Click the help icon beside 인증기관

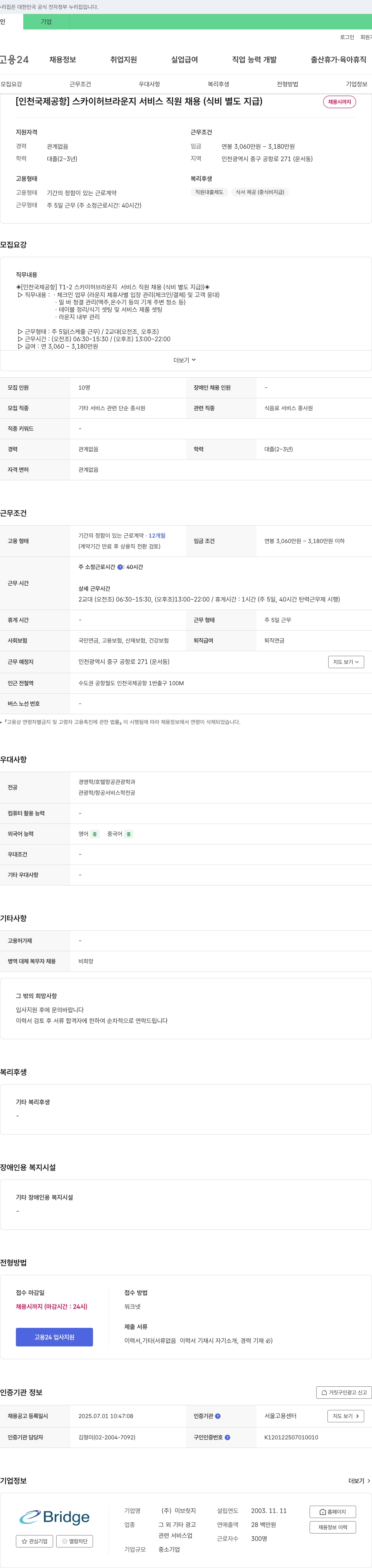(218, 1416)
